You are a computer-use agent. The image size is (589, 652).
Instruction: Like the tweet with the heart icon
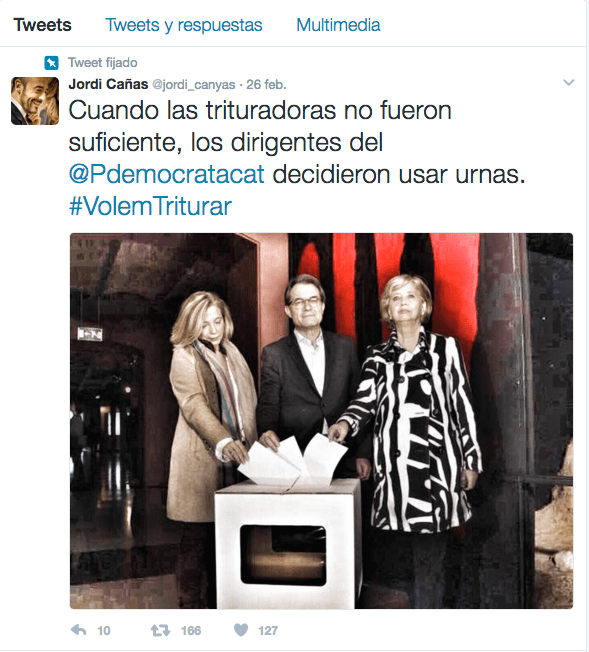pos(241,630)
